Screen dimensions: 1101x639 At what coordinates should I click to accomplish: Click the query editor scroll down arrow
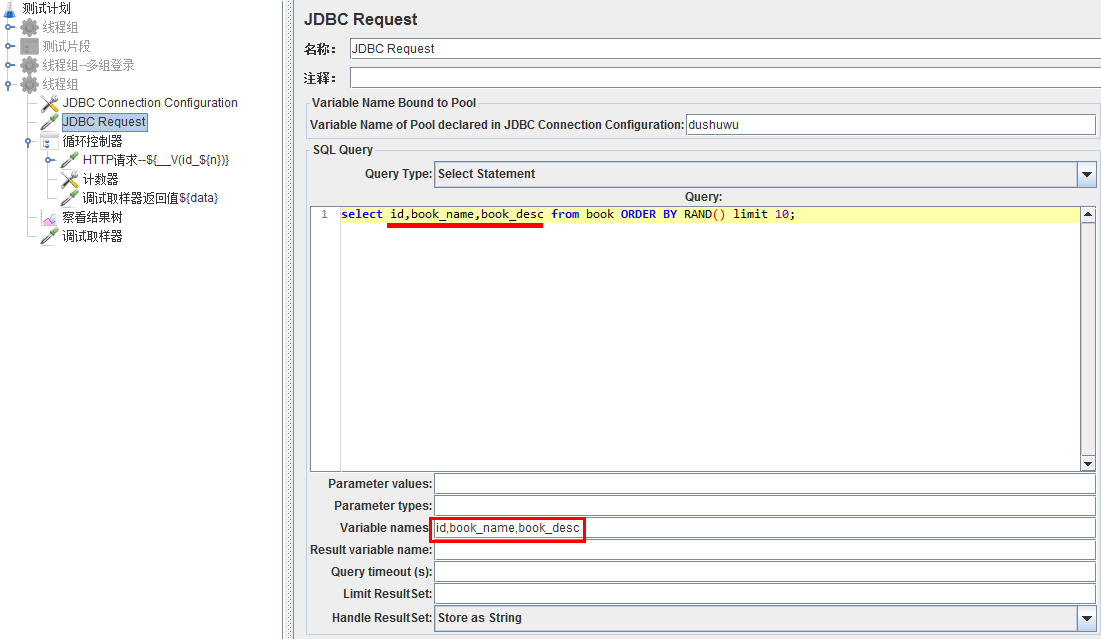point(1088,463)
